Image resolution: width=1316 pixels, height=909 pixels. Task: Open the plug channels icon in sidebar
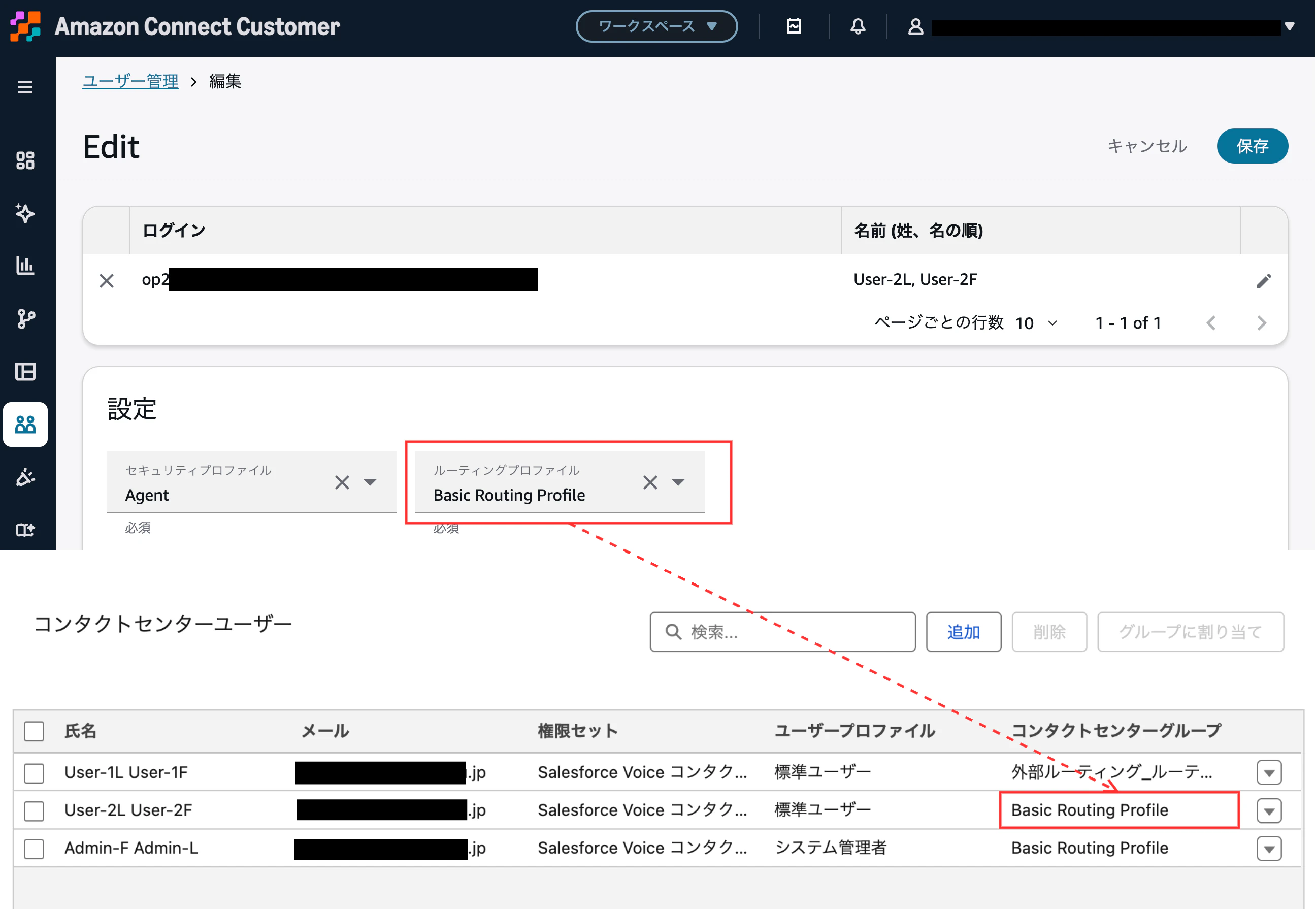[25, 477]
